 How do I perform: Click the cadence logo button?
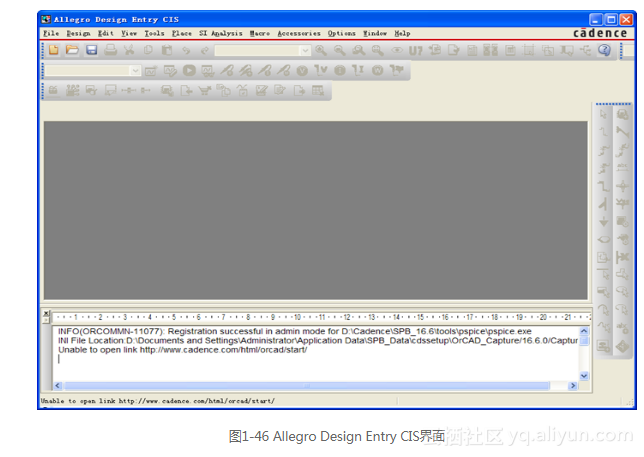click(x=601, y=33)
